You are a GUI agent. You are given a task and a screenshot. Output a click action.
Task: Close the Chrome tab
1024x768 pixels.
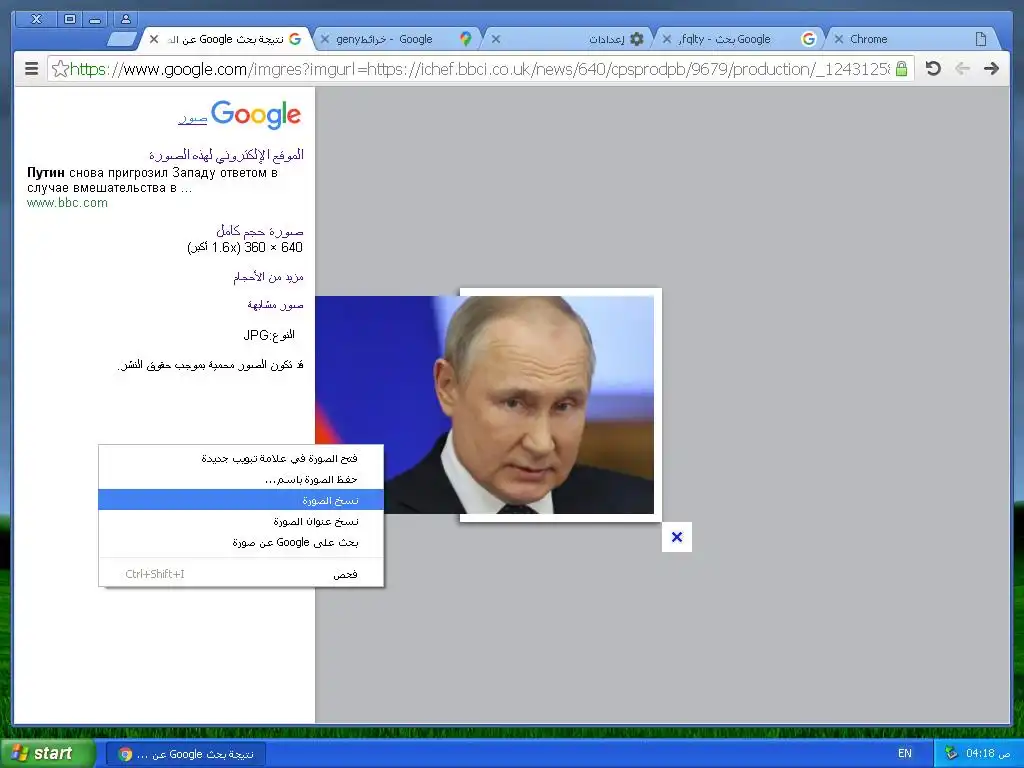tap(839, 39)
